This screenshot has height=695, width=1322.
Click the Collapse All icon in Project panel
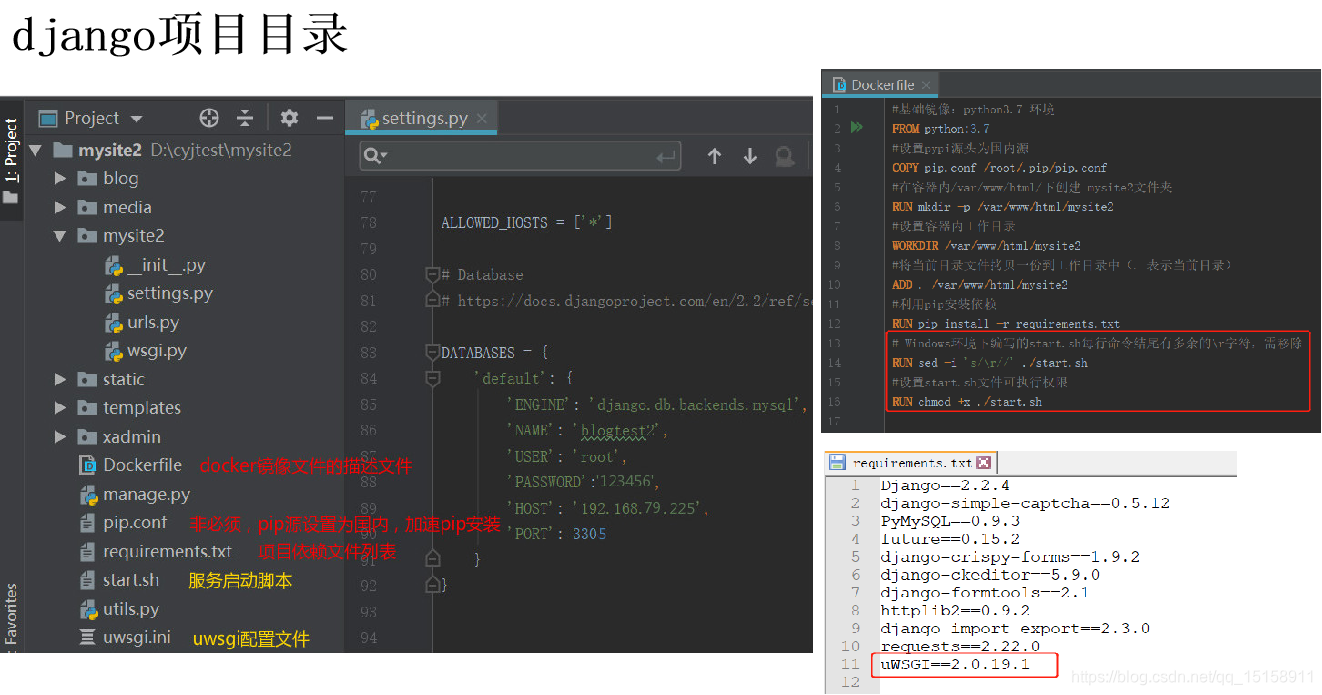pos(245,118)
